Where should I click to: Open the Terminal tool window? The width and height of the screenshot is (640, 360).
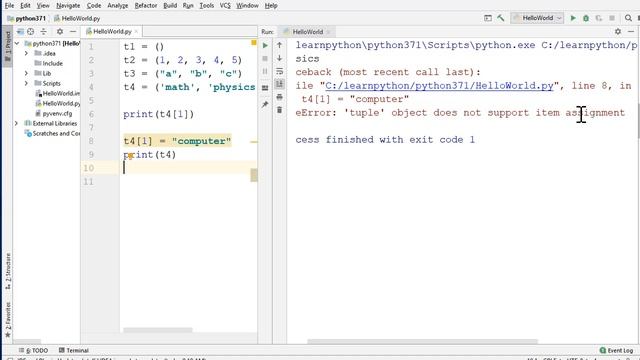coord(73,350)
